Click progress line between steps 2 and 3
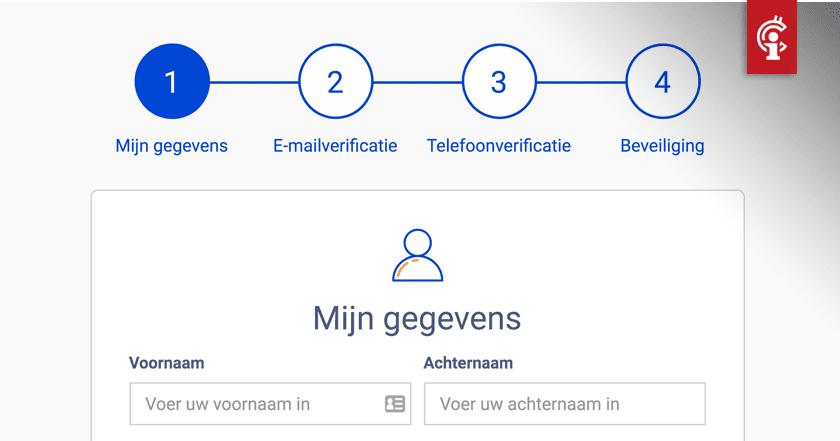Viewport: 840px width, 441px height. [x=417, y=82]
